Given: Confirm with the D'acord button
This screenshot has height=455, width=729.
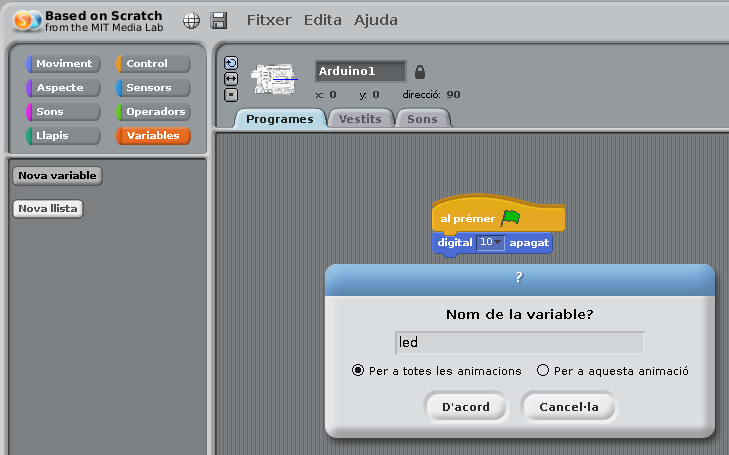Looking at the screenshot, I should coord(466,407).
